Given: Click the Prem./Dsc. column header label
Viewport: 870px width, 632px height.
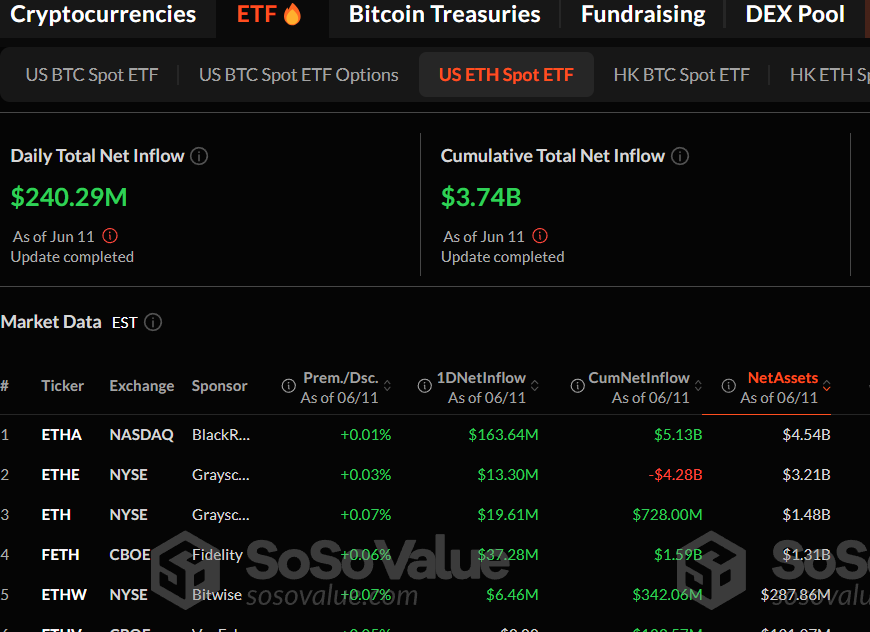Looking at the screenshot, I should point(341,378).
